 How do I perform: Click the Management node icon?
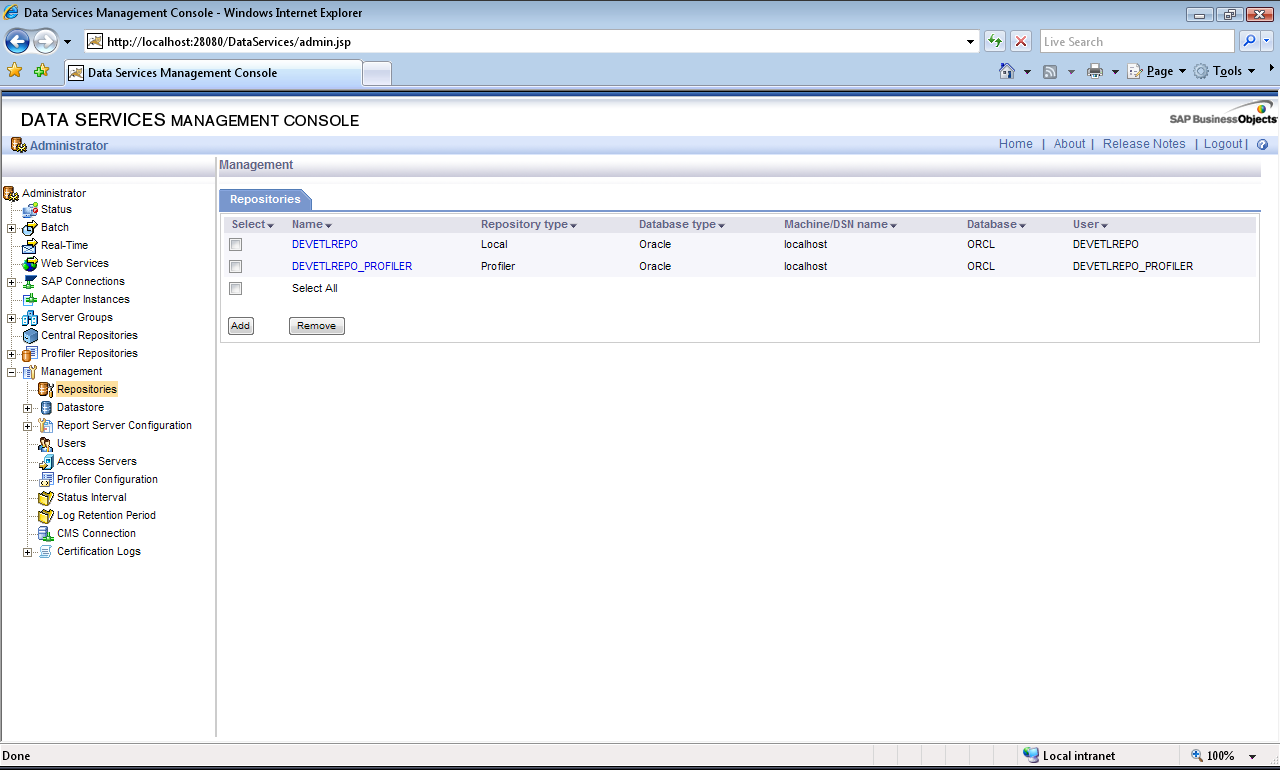[x=30, y=372]
